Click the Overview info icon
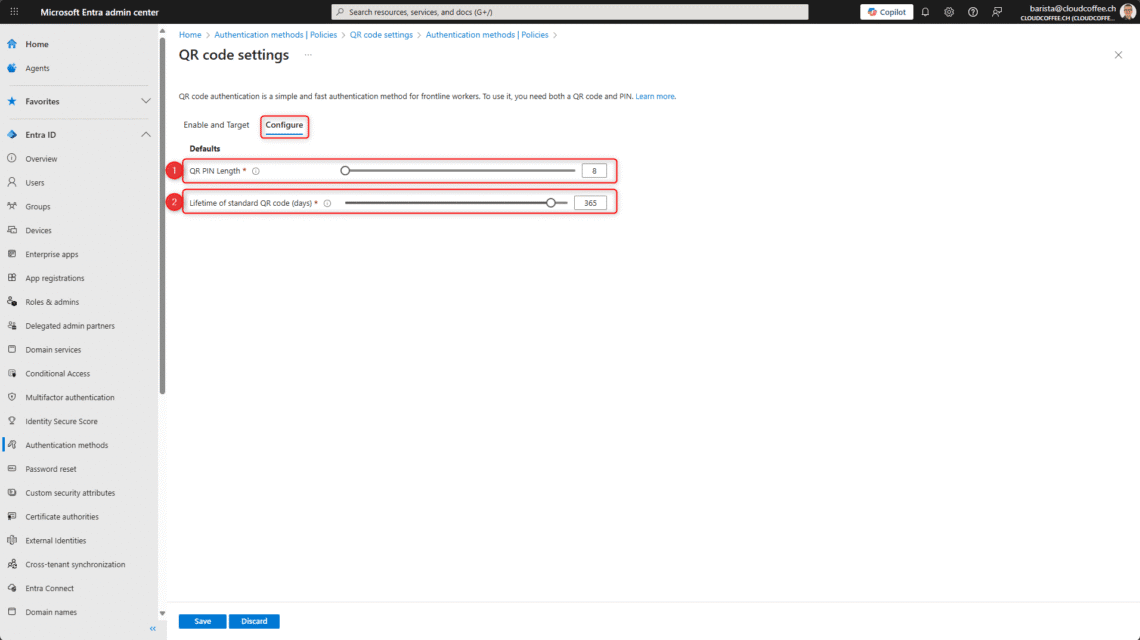 (x=12, y=159)
